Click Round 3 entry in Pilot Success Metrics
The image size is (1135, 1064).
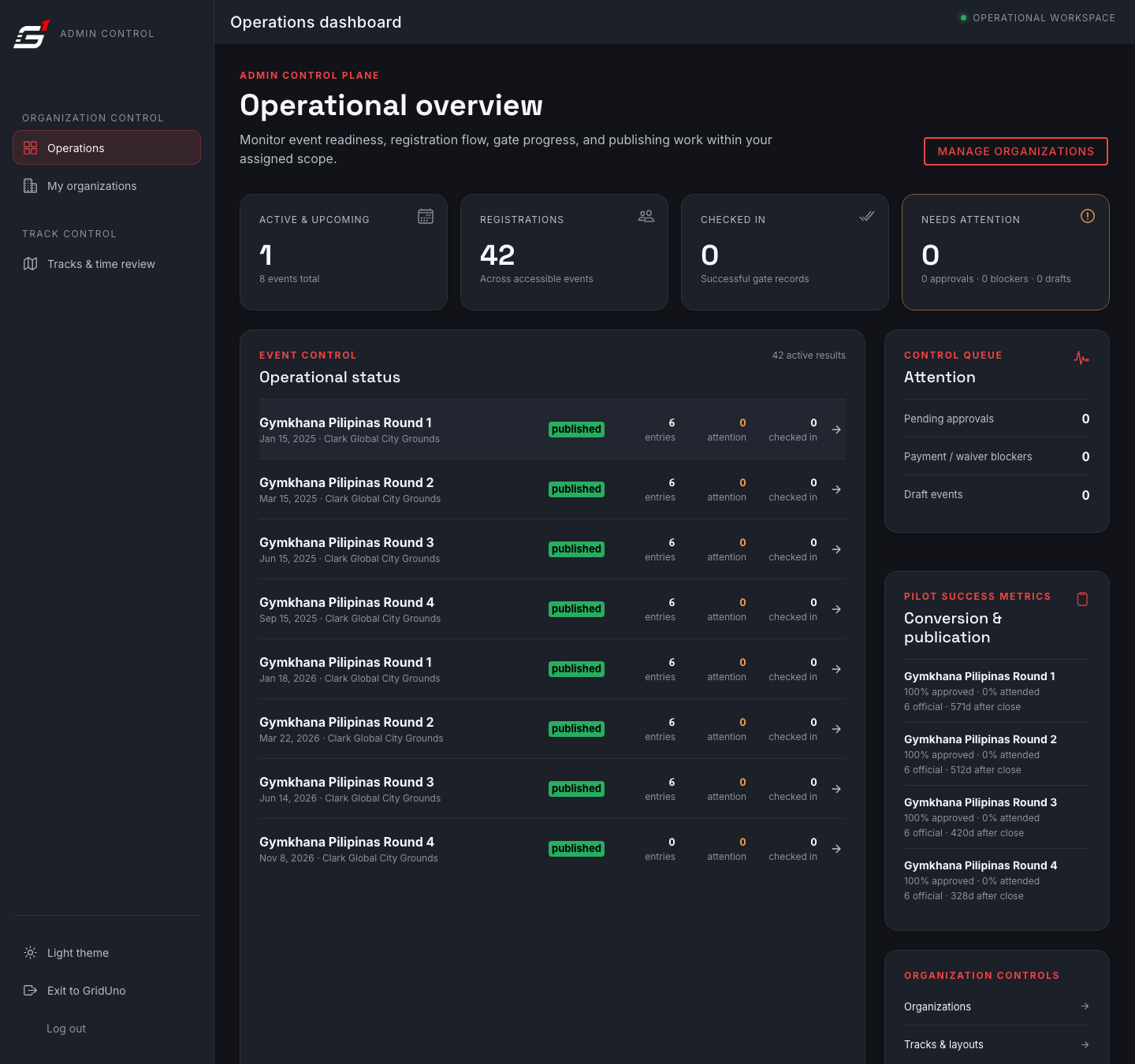(997, 817)
